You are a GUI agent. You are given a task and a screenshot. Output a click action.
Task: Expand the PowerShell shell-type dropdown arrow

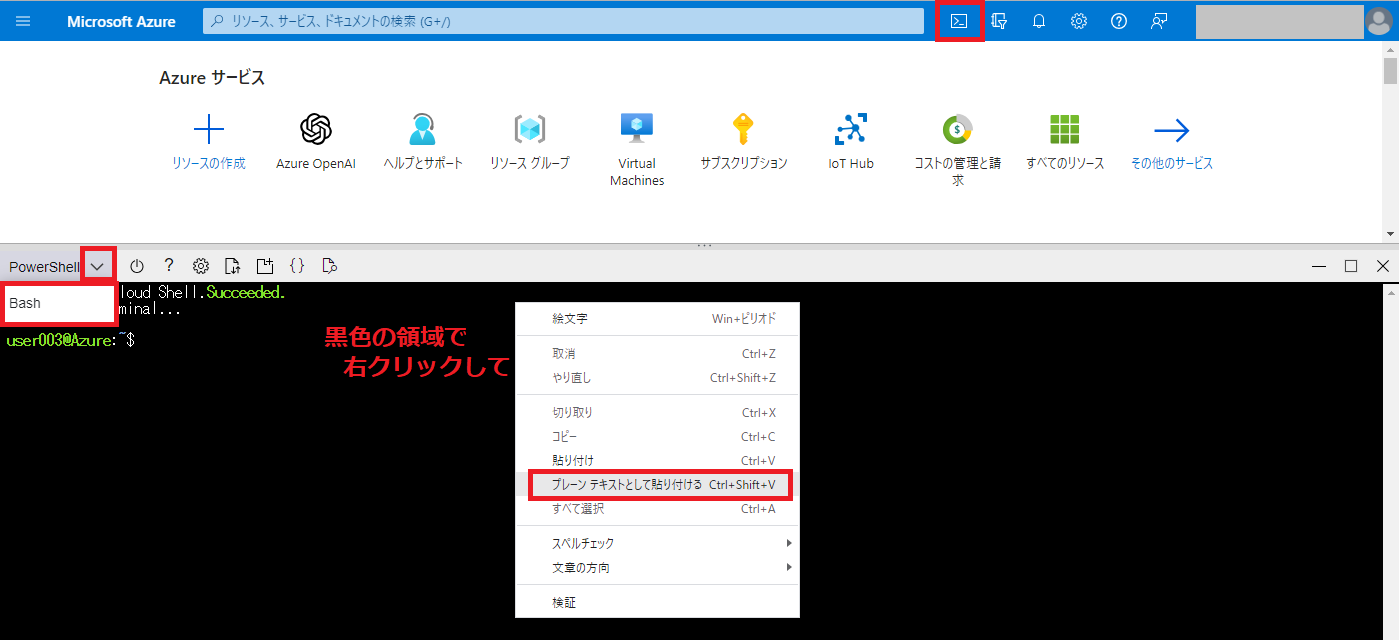pos(97,266)
